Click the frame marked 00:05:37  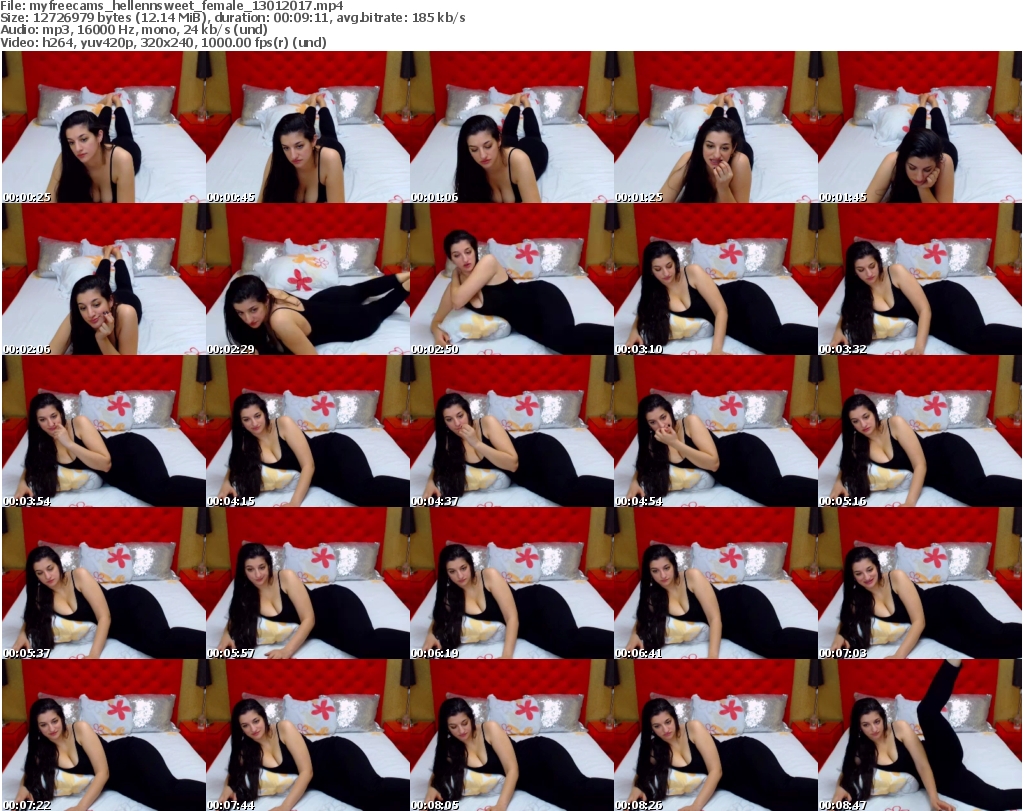[104, 583]
